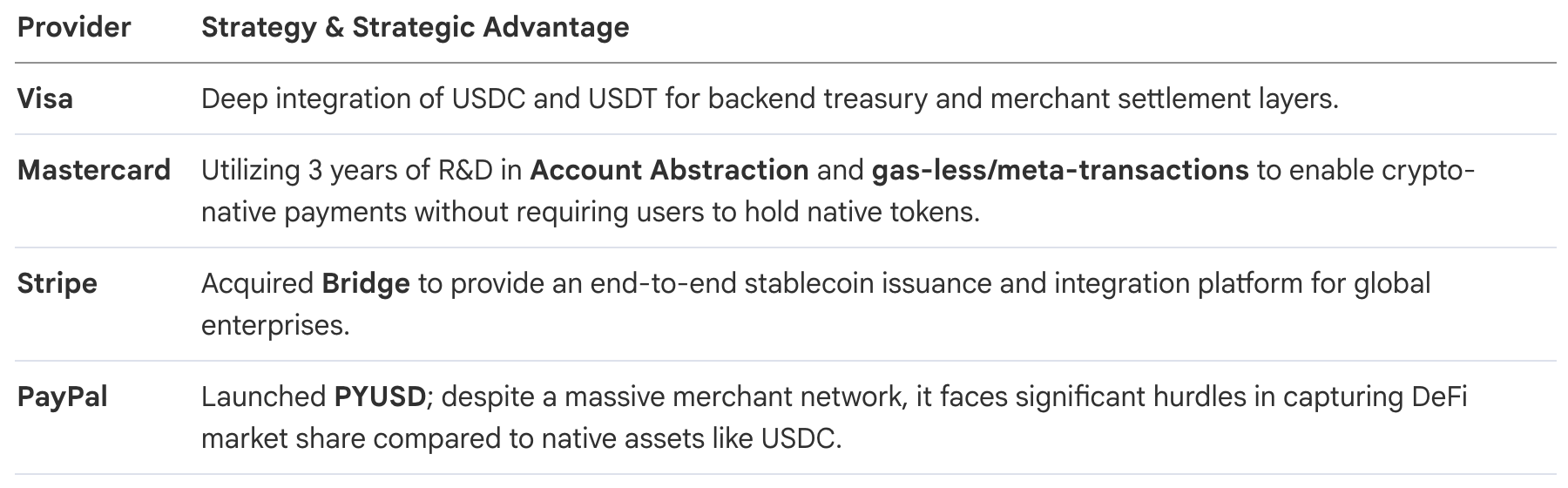This screenshot has height=488, width=1568.
Task: Click the bold Bridge text
Action: pos(366,284)
